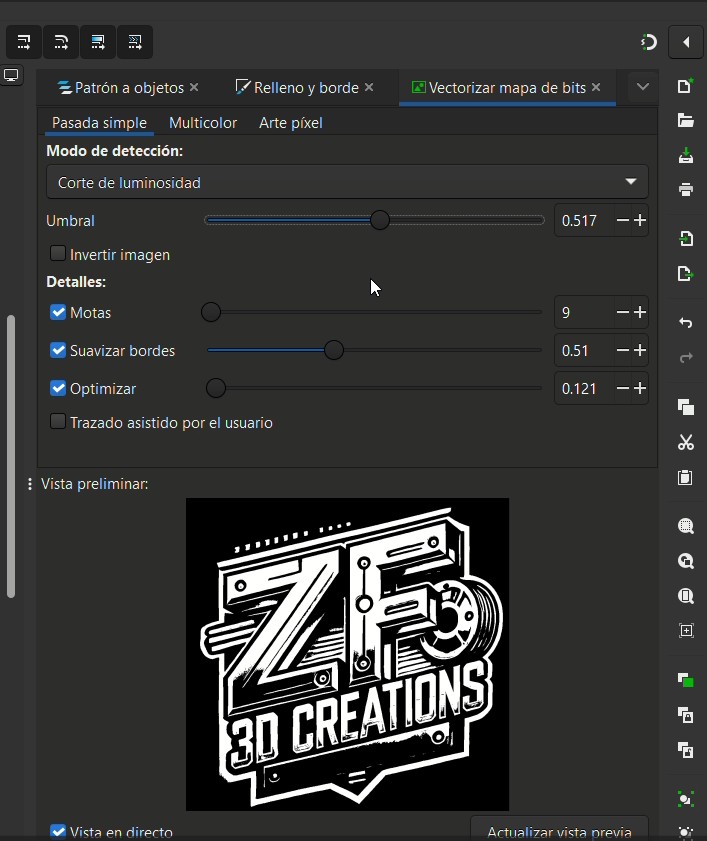
Task: Click the Umbral value field 0.517
Action: point(584,220)
